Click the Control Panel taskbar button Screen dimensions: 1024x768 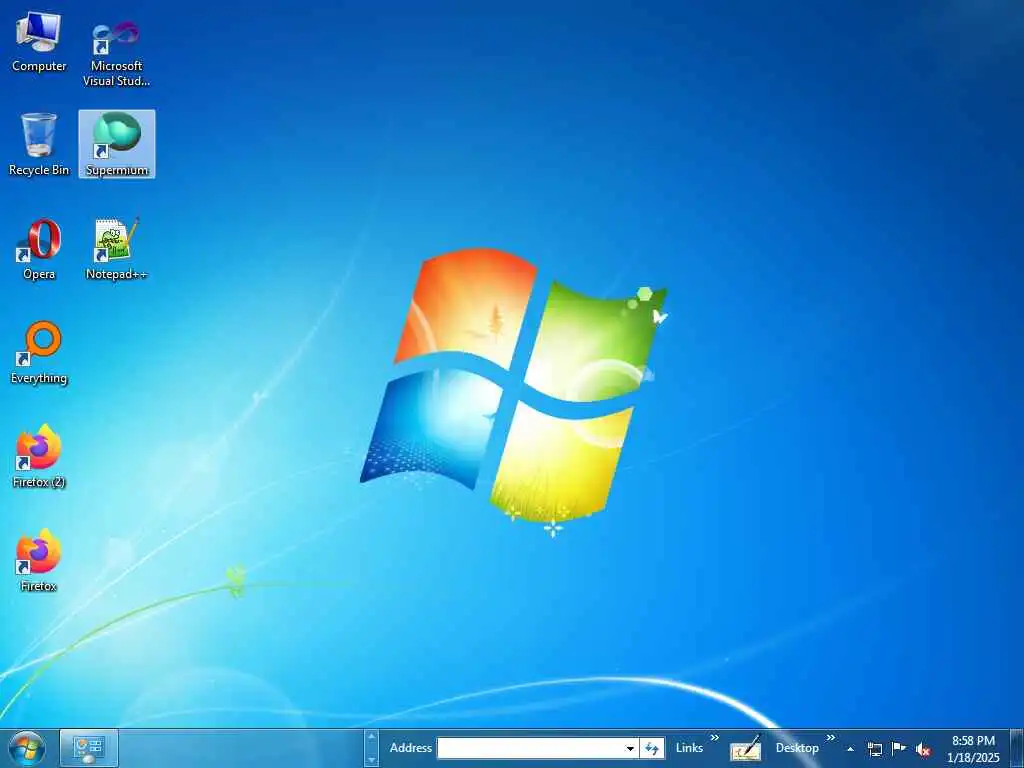tap(89, 748)
